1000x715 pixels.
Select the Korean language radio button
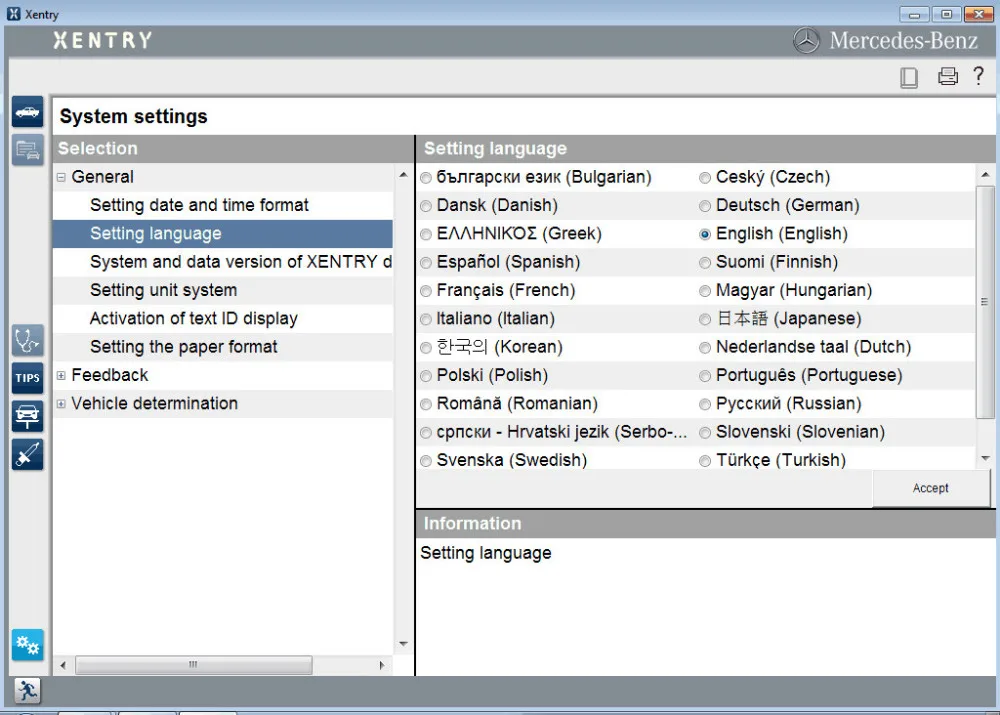426,348
